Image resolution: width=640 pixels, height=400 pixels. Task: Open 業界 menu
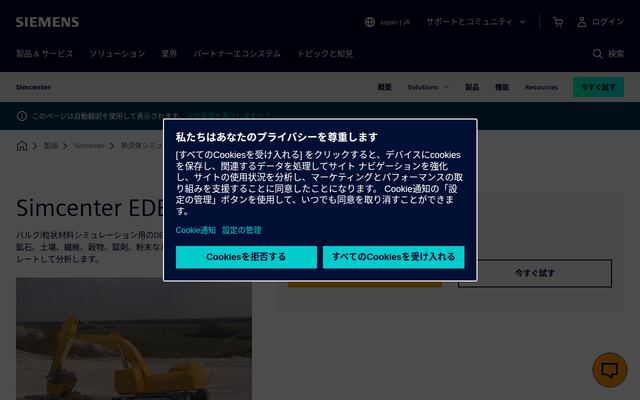pos(169,54)
